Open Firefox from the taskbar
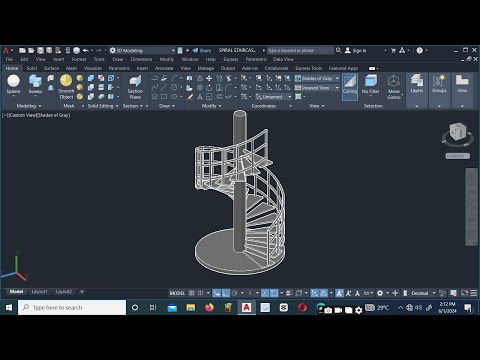The image size is (480, 360). (209, 307)
